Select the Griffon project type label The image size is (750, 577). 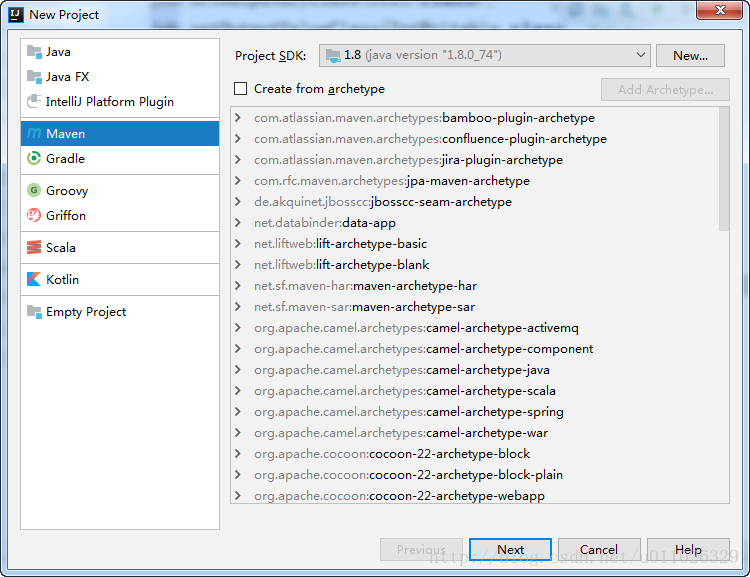click(x=66, y=215)
